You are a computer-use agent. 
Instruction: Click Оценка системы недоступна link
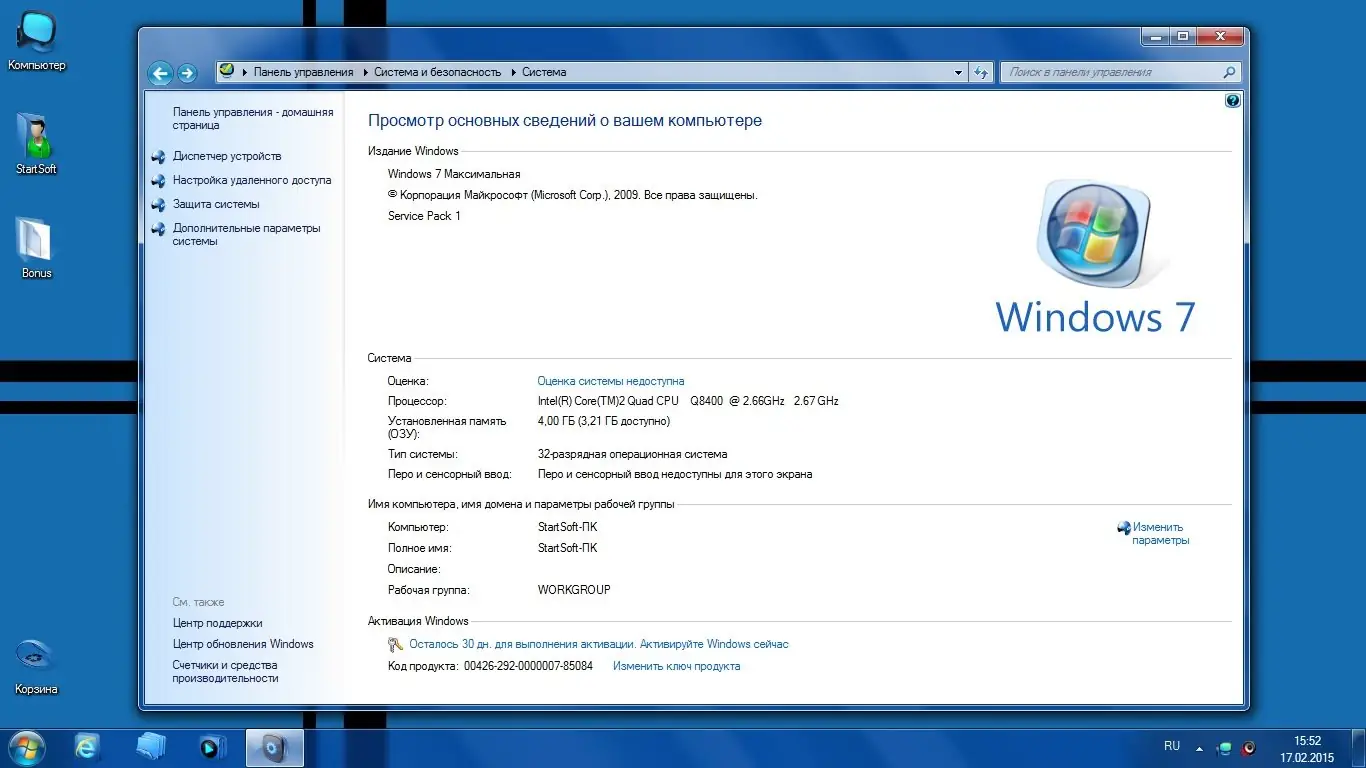pyautogui.click(x=611, y=381)
